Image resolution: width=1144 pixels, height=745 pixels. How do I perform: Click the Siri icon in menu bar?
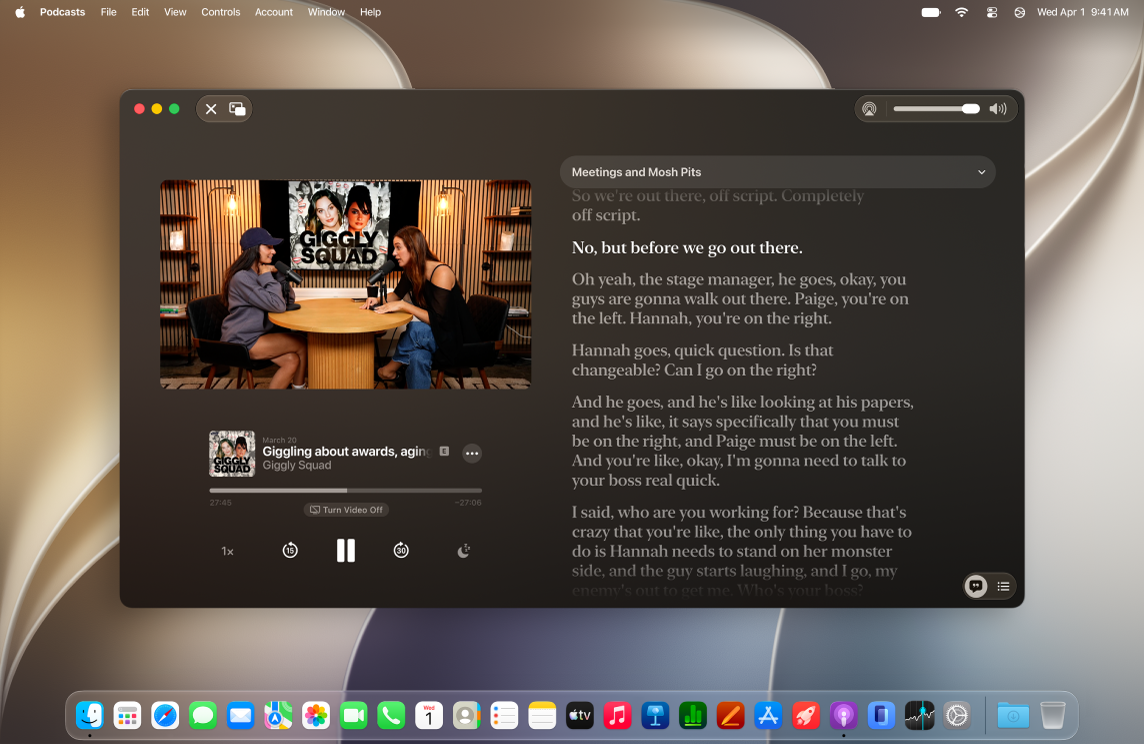tap(1019, 12)
